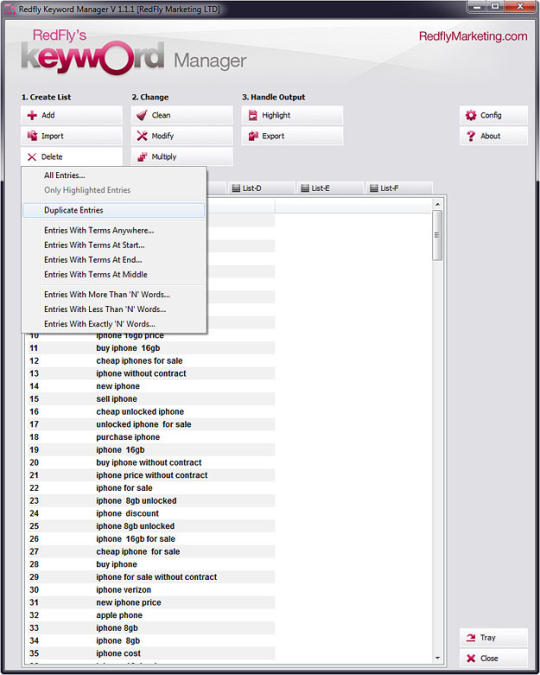Screen dimensions: 540x675
Task: Select row 'iphone discount'
Action: pyautogui.click(x=150, y=513)
